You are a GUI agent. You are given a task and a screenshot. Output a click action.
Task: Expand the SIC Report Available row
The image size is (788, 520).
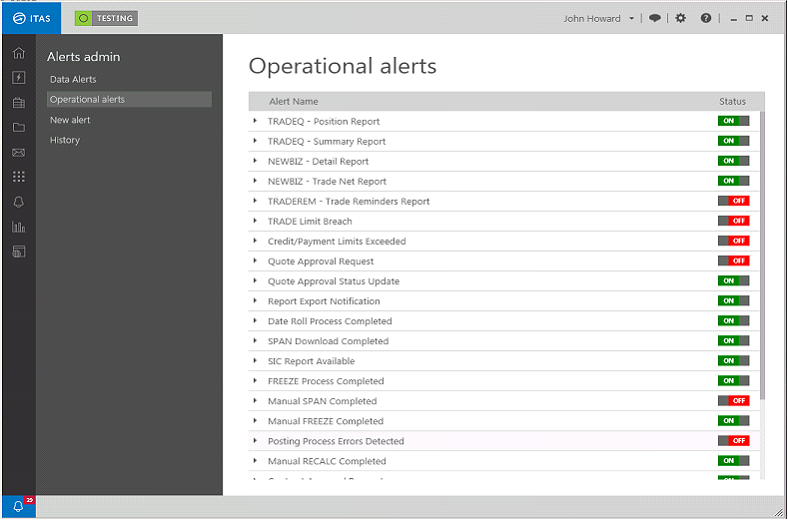(x=255, y=360)
